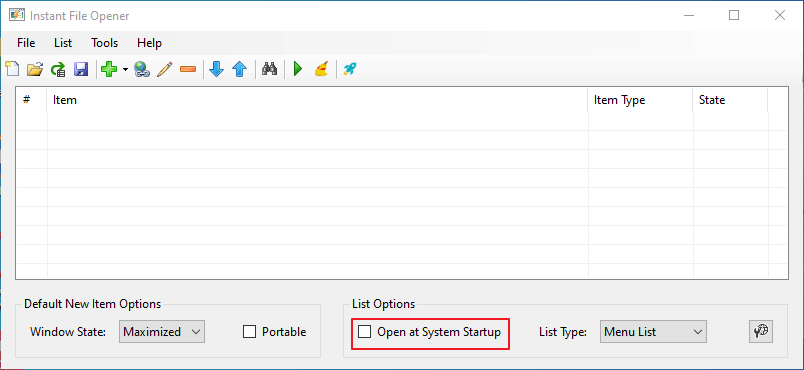The image size is (804, 370).
Task: Edit the selected item with the pencil icon
Action: click(165, 69)
